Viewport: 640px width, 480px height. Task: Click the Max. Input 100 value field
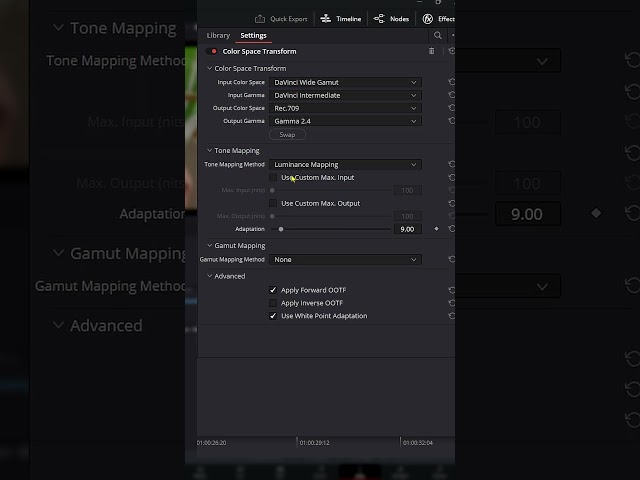(x=407, y=190)
